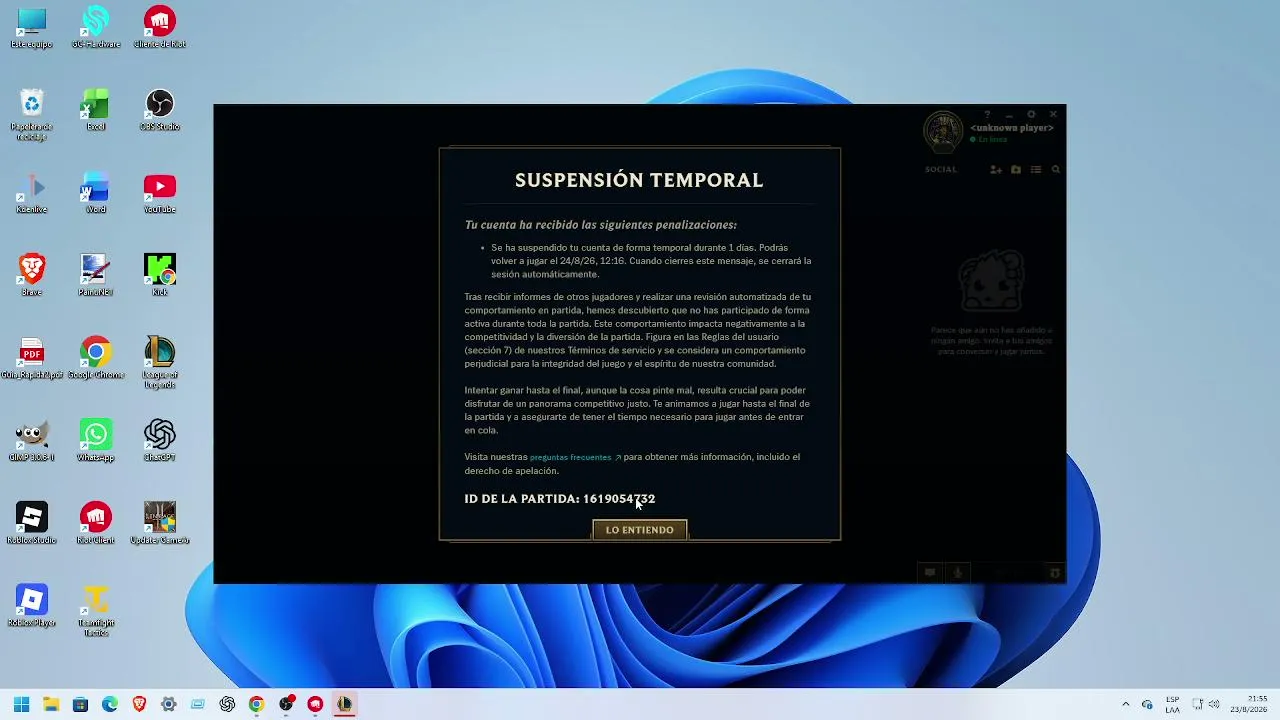Open Este equipo desktop icon
1280x720 pixels.
click(x=32, y=28)
